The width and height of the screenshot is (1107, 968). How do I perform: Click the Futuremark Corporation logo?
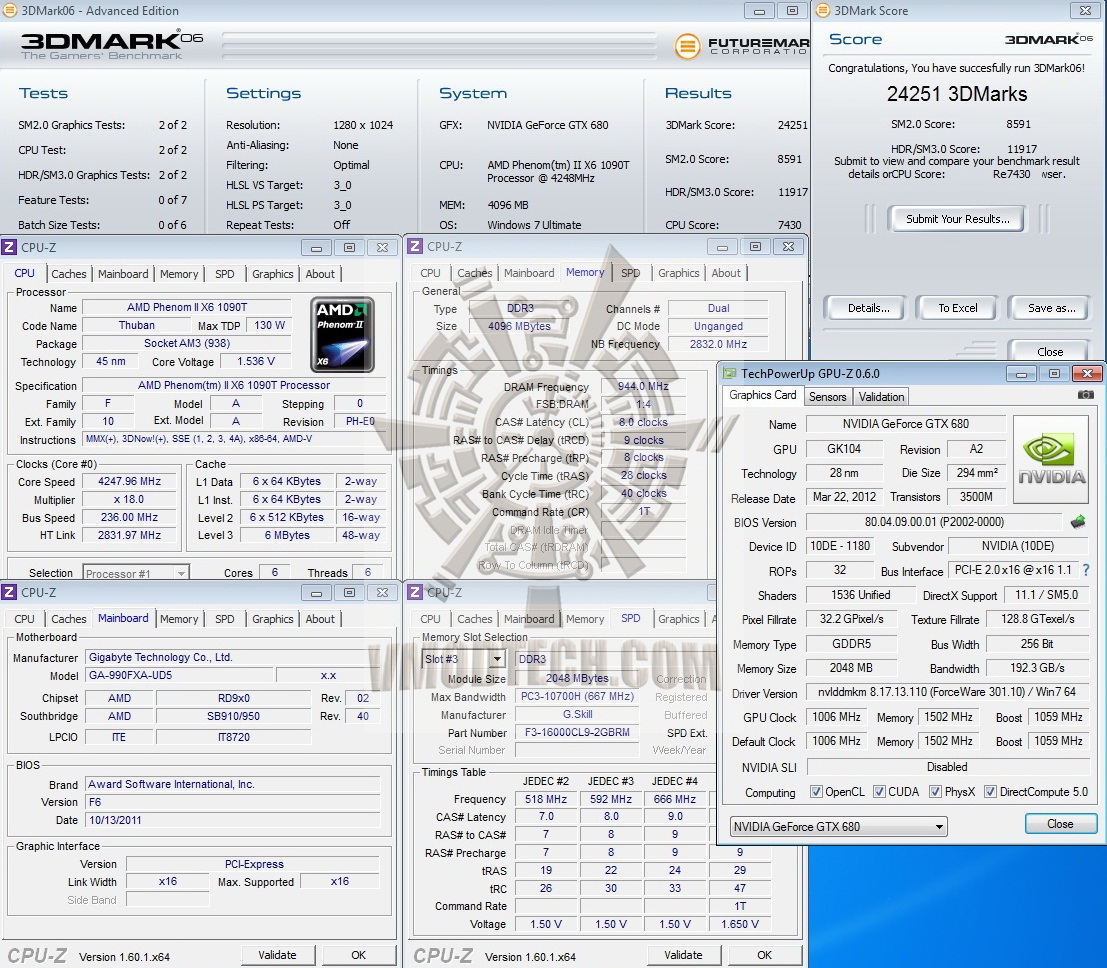coord(740,46)
